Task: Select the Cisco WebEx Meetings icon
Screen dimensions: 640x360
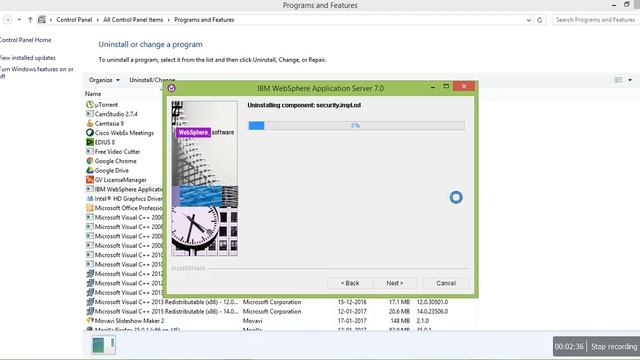Action: (90, 133)
